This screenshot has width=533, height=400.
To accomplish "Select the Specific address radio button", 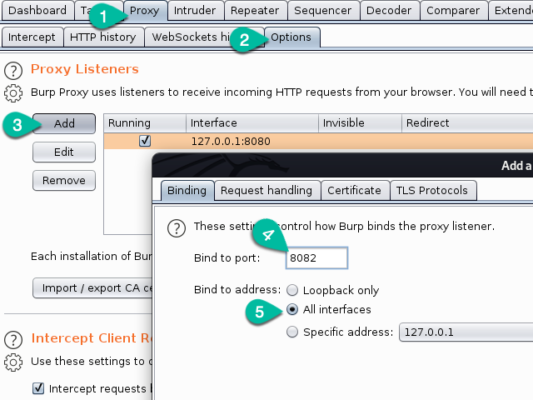I will 292,332.
